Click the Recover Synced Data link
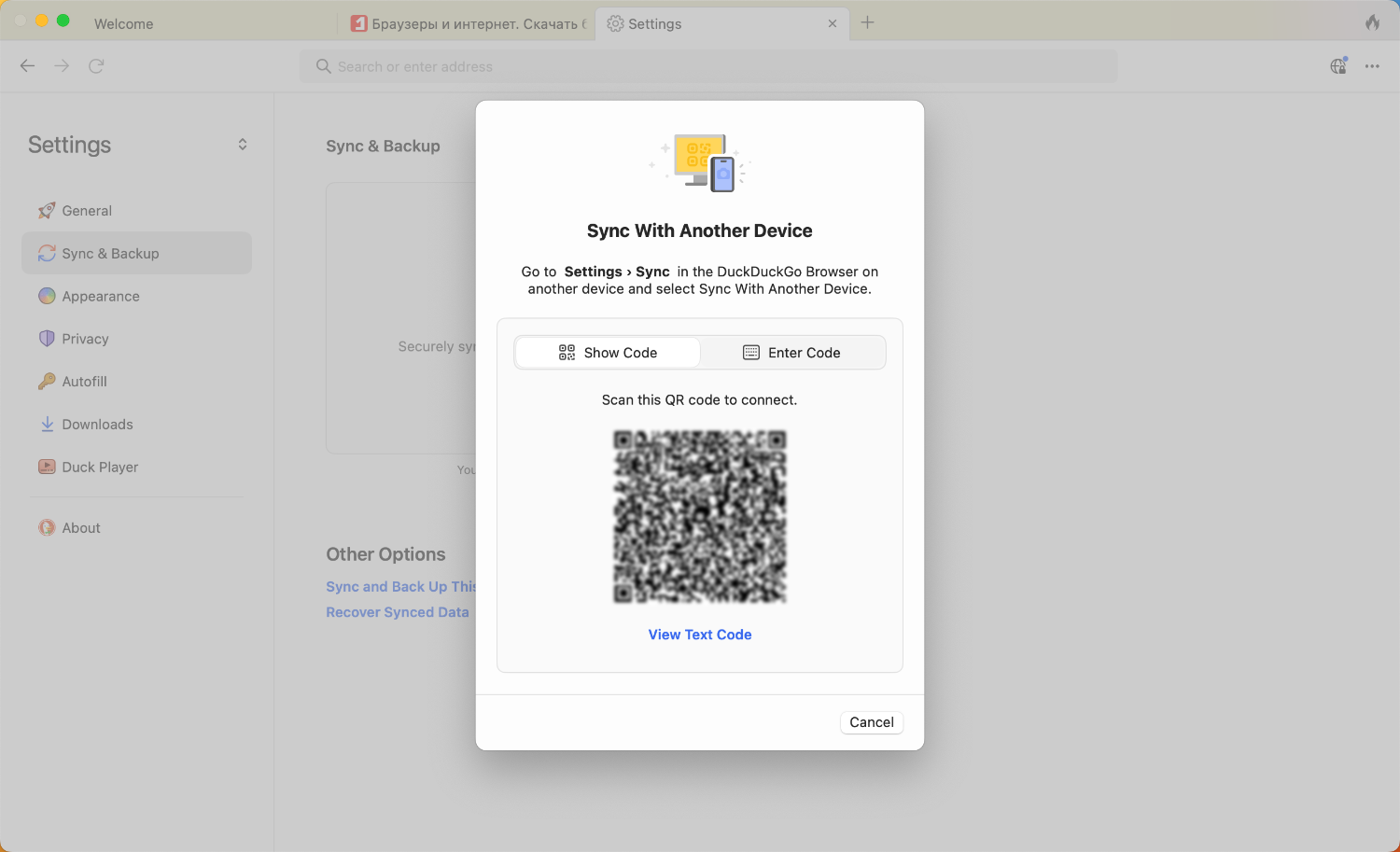Image resolution: width=1400 pixels, height=852 pixels. (x=398, y=612)
